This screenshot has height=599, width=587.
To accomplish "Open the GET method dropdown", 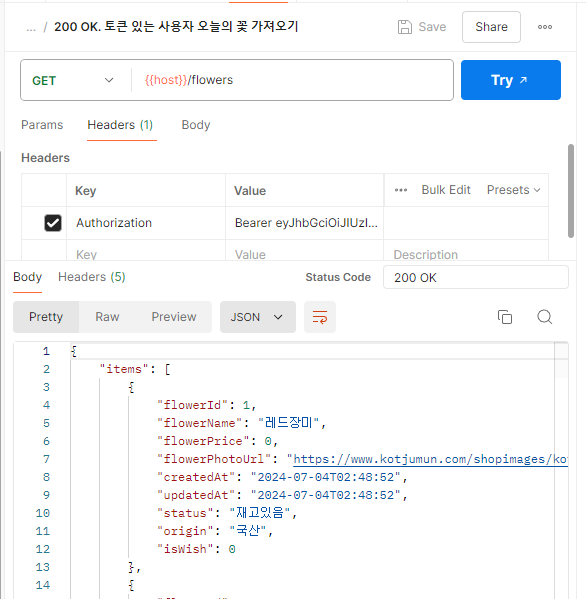I will click(73, 80).
